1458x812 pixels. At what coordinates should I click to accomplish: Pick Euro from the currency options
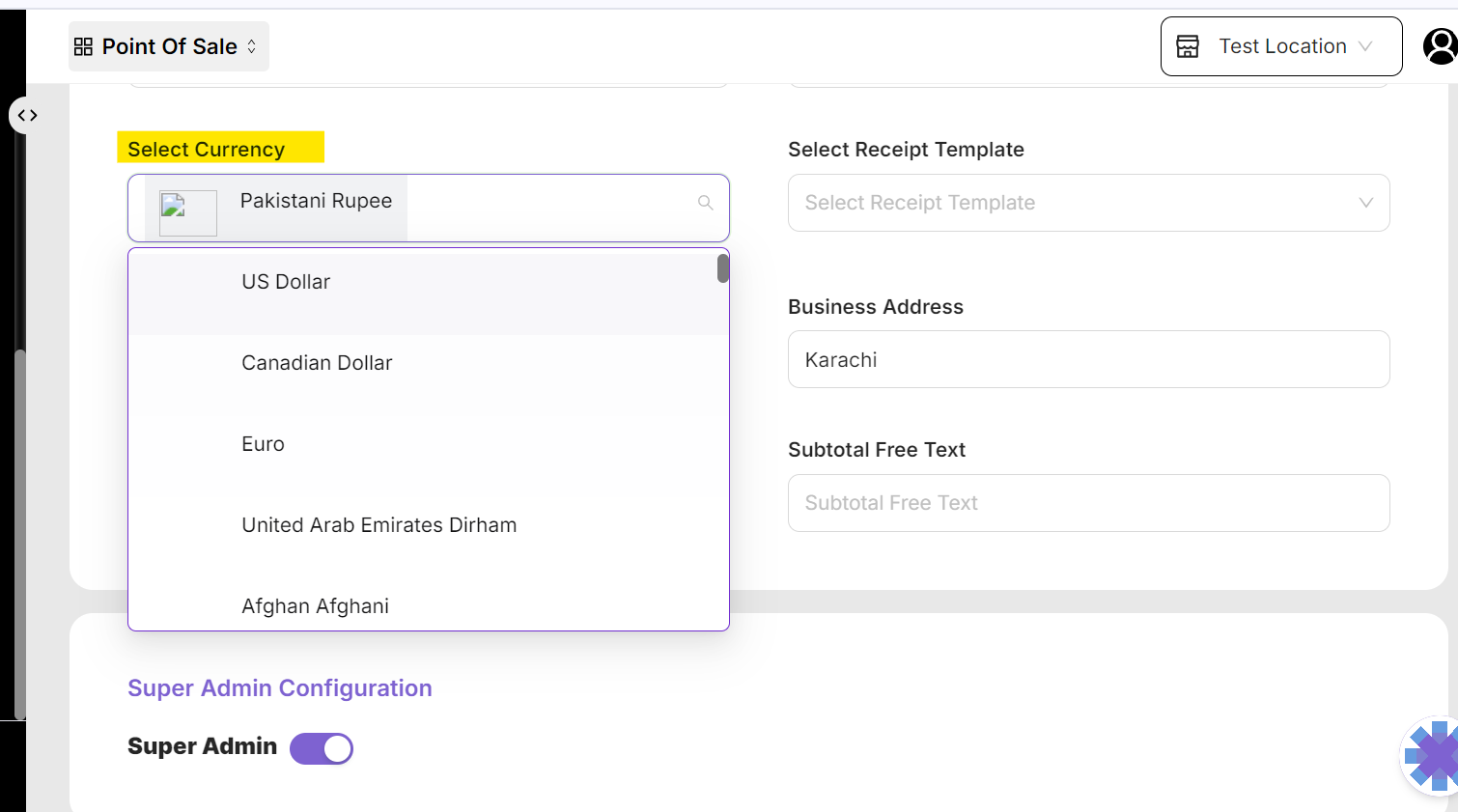263,444
